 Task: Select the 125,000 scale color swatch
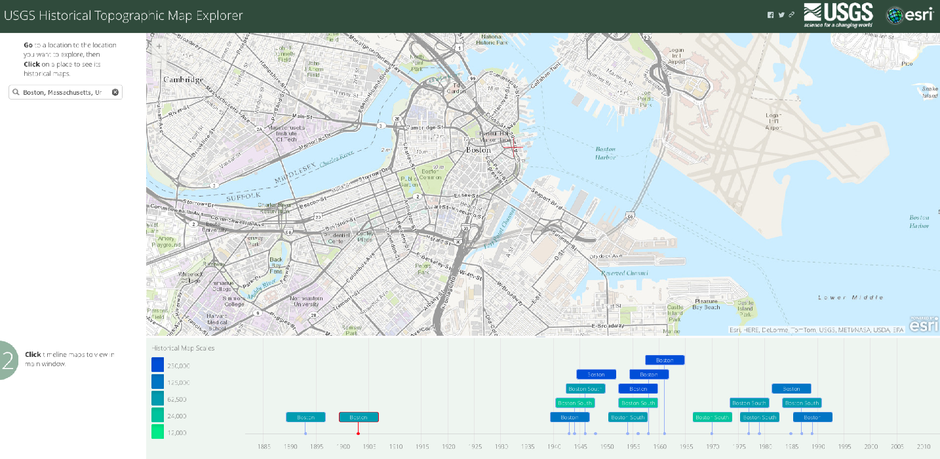tap(158, 382)
